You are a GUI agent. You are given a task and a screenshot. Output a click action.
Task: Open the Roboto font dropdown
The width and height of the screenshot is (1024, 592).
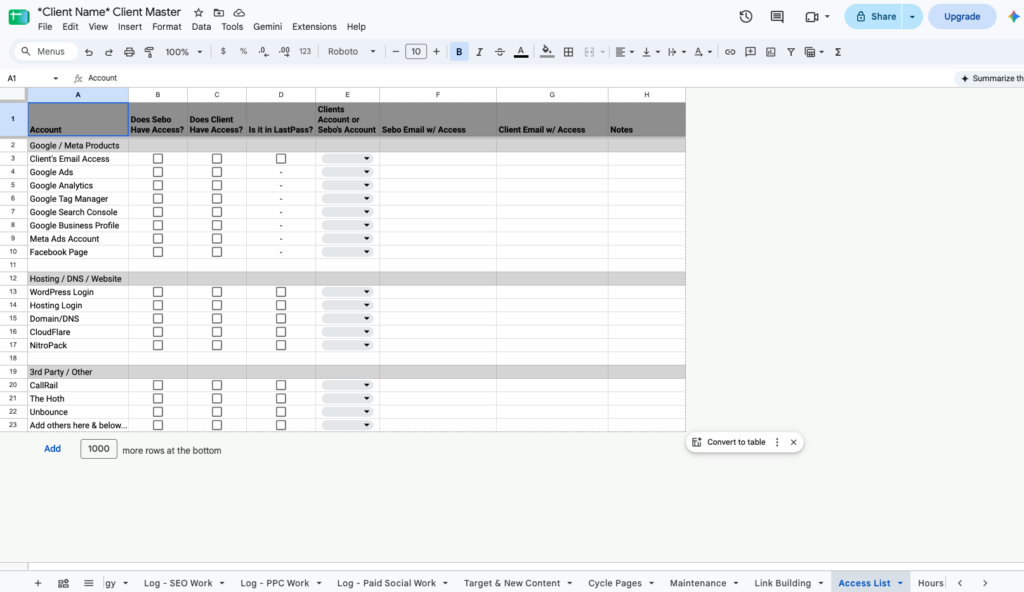(x=351, y=52)
